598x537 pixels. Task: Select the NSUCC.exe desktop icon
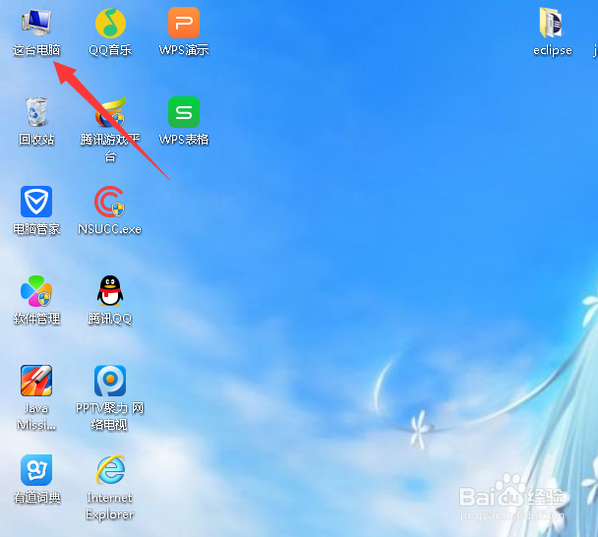pyautogui.click(x=110, y=201)
